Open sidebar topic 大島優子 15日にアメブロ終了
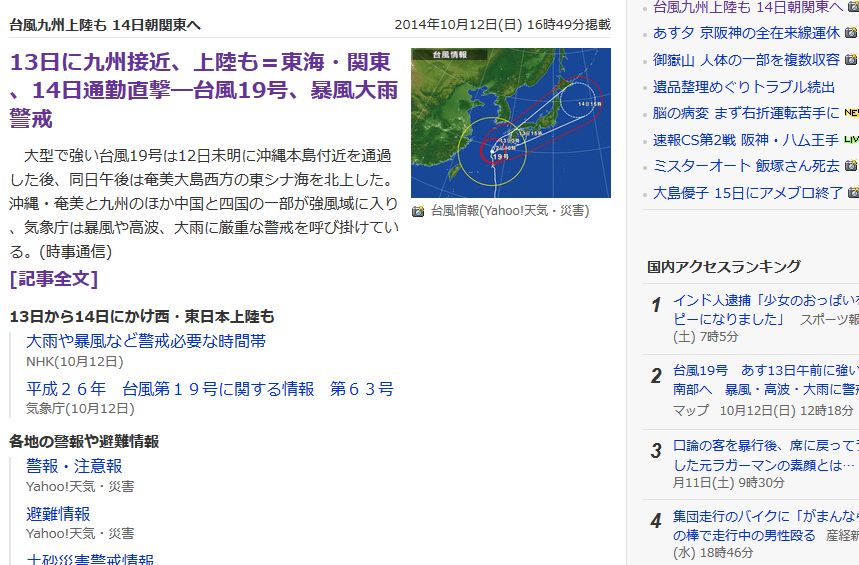This screenshot has height=565, width=859. [748, 193]
